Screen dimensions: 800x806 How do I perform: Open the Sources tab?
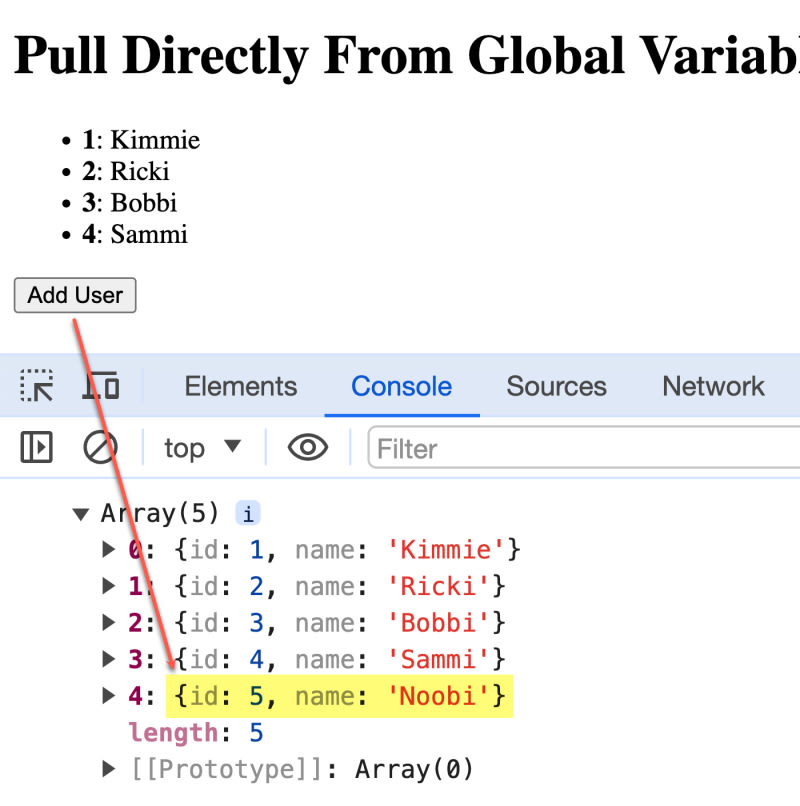point(556,386)
